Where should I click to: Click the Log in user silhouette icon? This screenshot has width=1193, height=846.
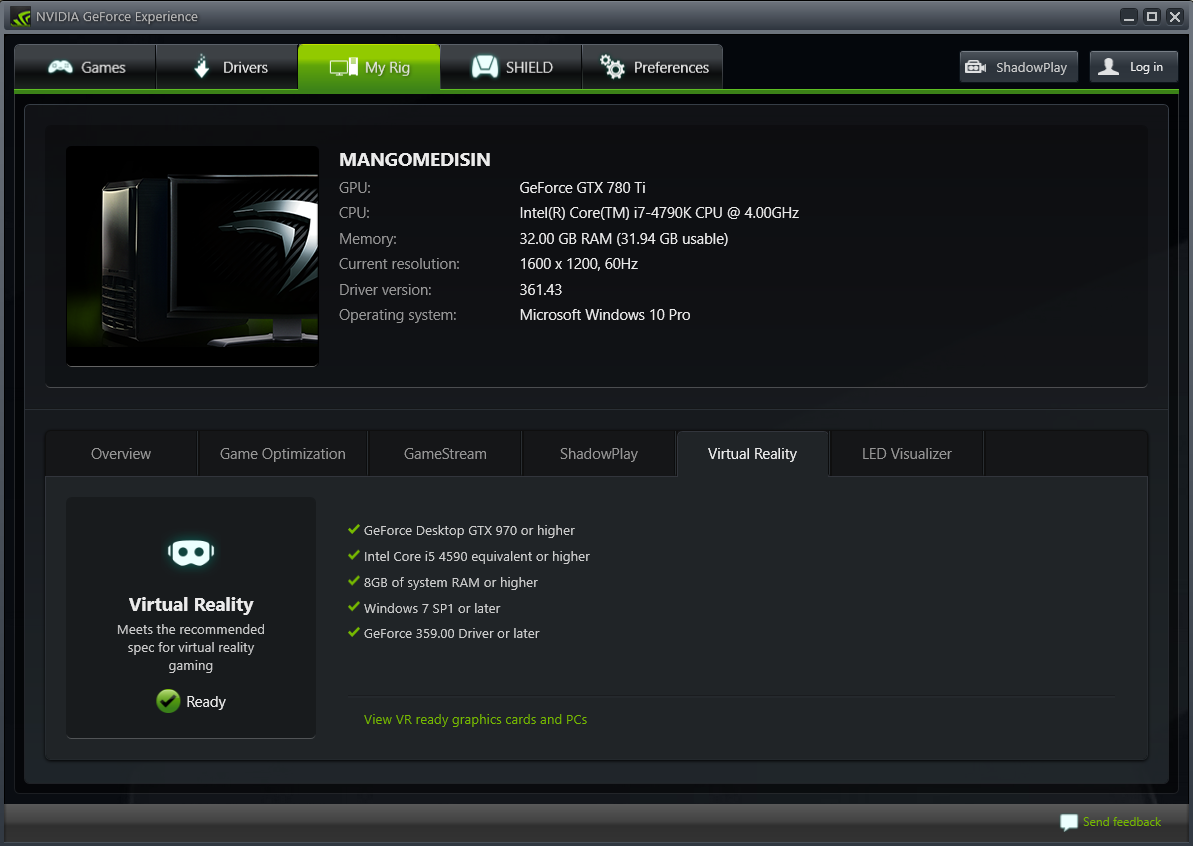(x=1109, y=67)
